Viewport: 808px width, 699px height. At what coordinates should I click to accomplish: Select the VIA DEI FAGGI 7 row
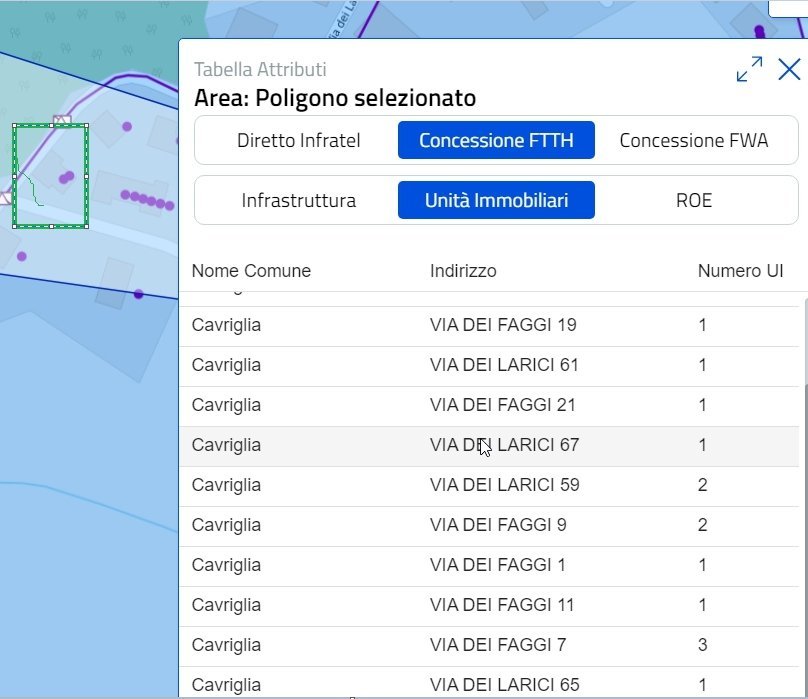tap(490, 646)
